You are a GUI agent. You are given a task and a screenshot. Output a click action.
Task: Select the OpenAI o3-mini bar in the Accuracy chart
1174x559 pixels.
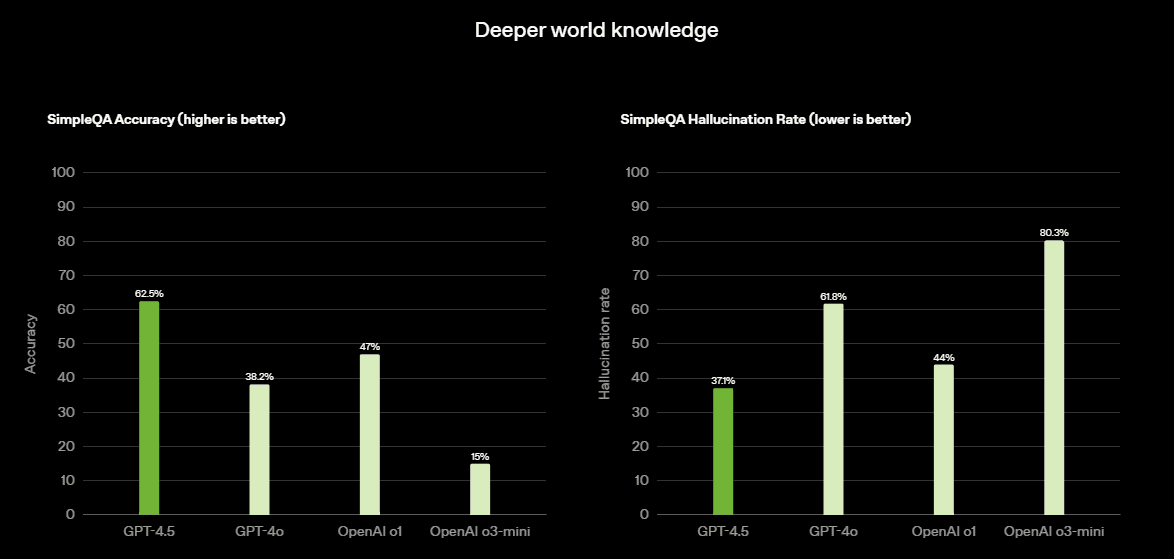[x=480, y=489]
